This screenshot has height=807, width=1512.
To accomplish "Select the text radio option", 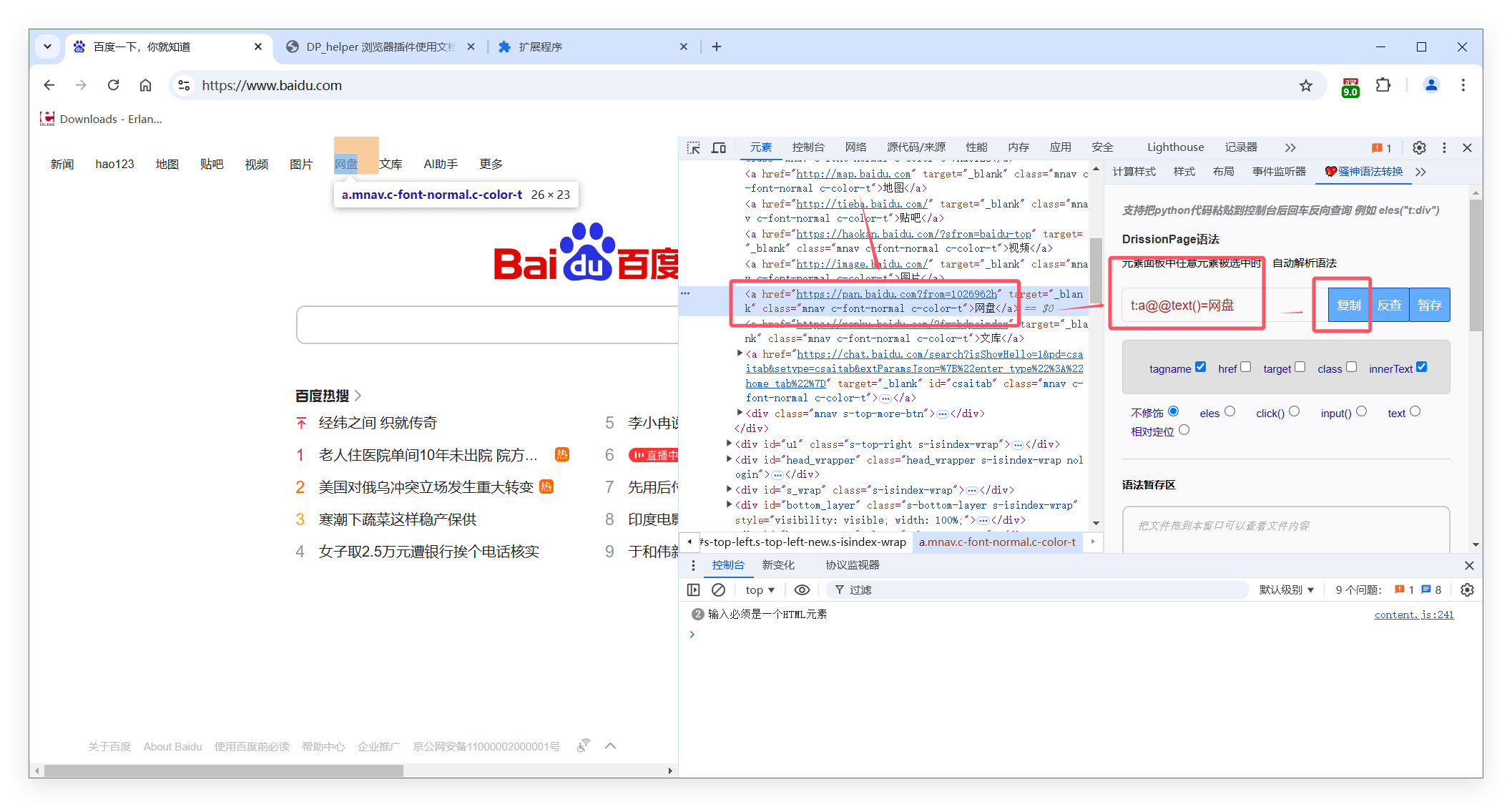I will 1415,411.
